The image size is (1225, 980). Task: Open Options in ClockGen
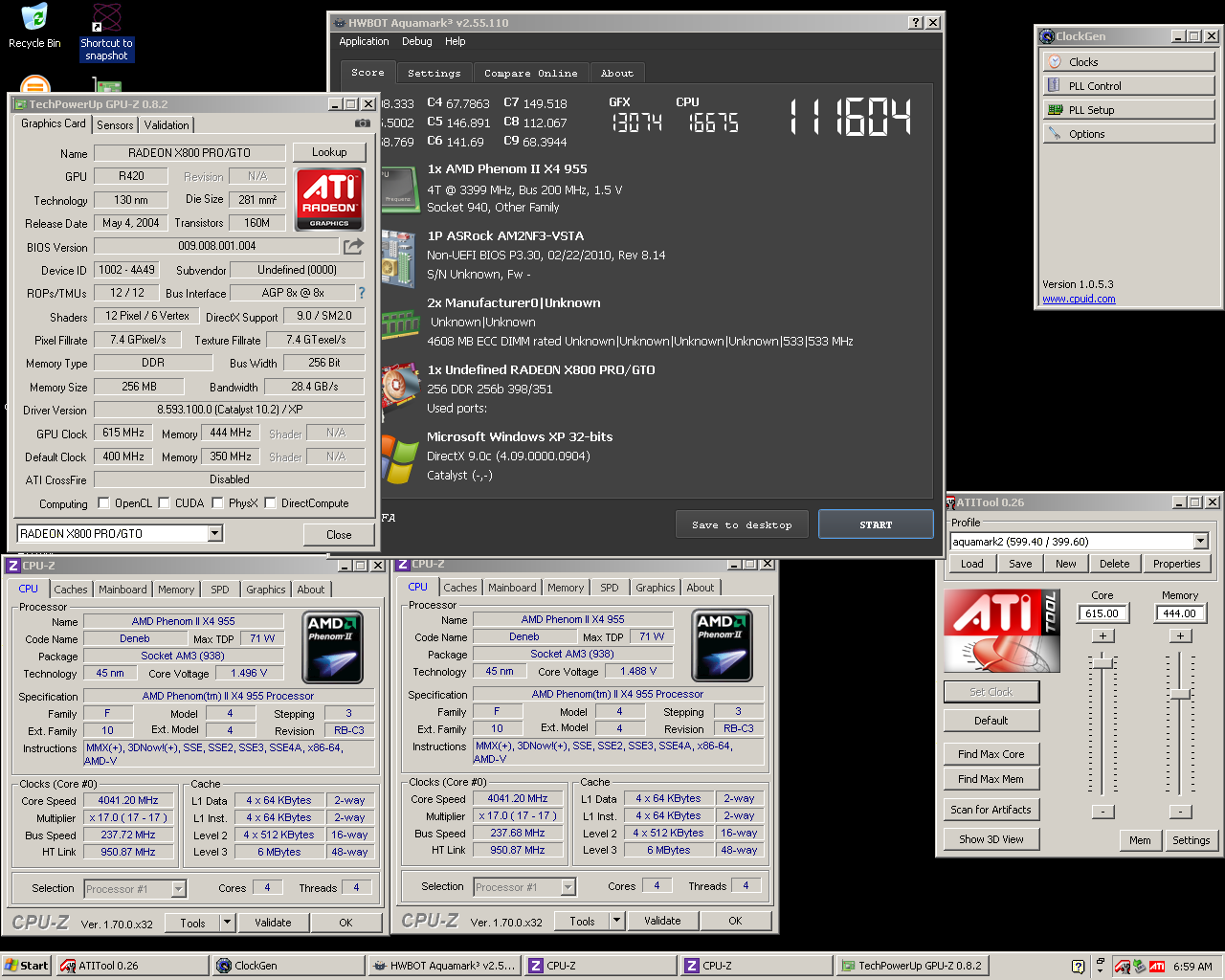coord(1128,134)
